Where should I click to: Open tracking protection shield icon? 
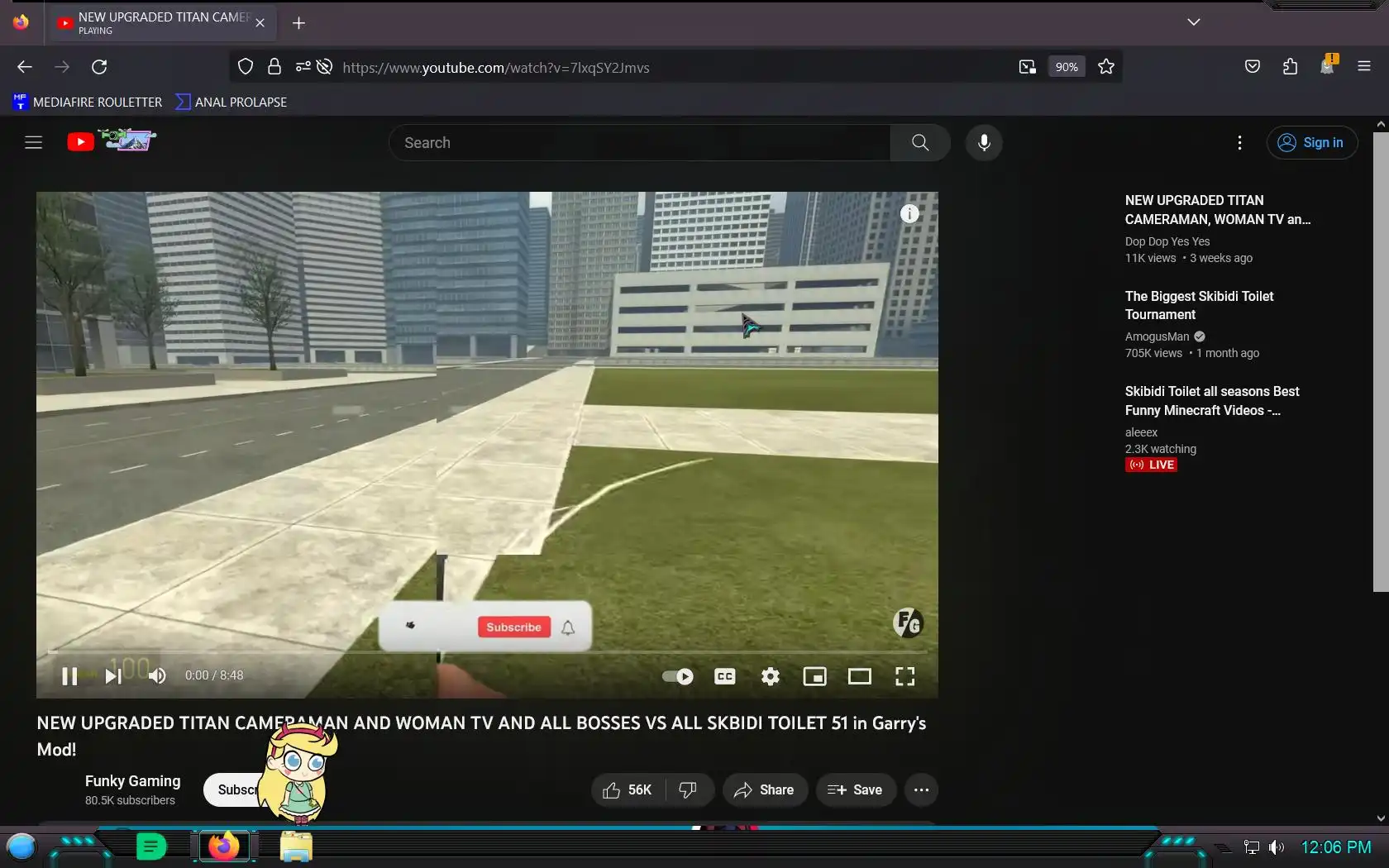pos(245,67)
